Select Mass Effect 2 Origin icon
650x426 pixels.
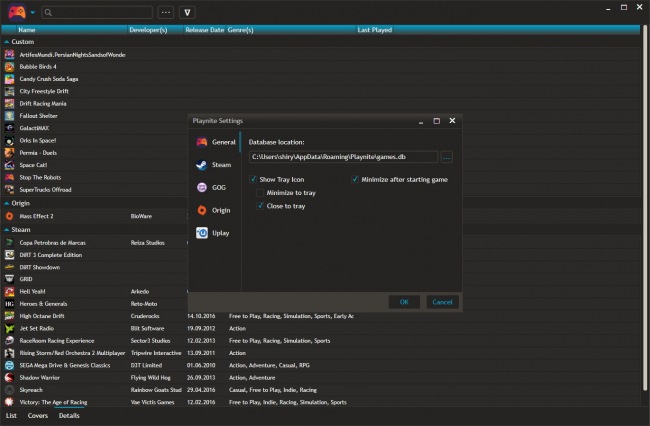click(x=9, y=216)
